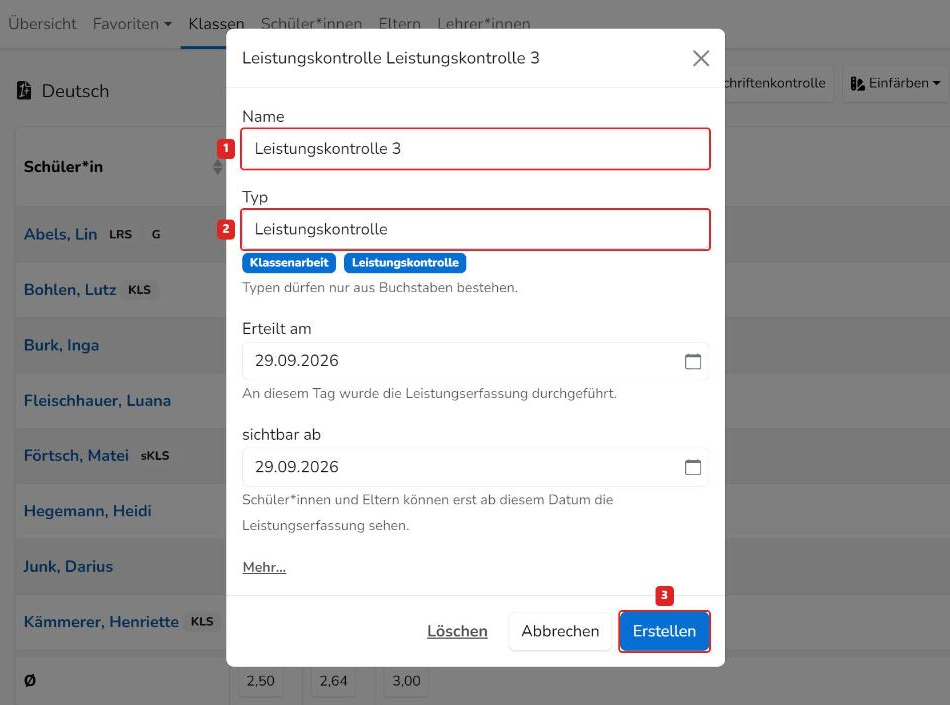950x705 pixels.
Task: Select the Leistungskontrolle type tag
Action: 405,263
